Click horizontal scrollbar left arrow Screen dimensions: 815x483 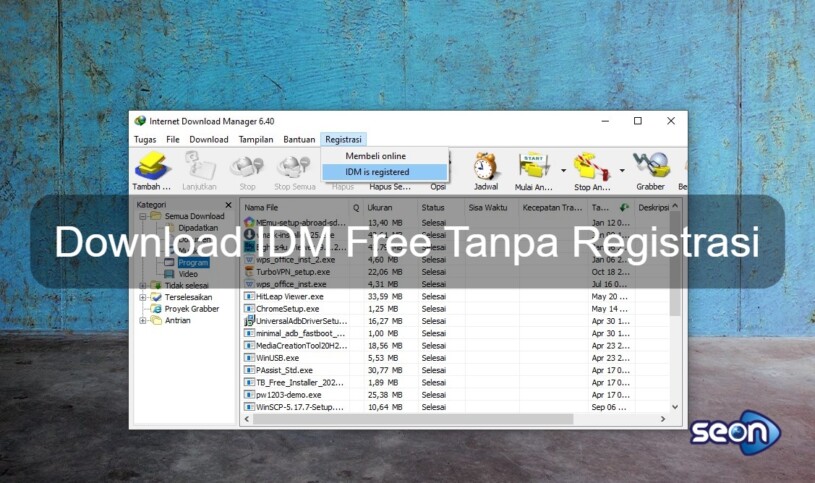click(247, 419)
